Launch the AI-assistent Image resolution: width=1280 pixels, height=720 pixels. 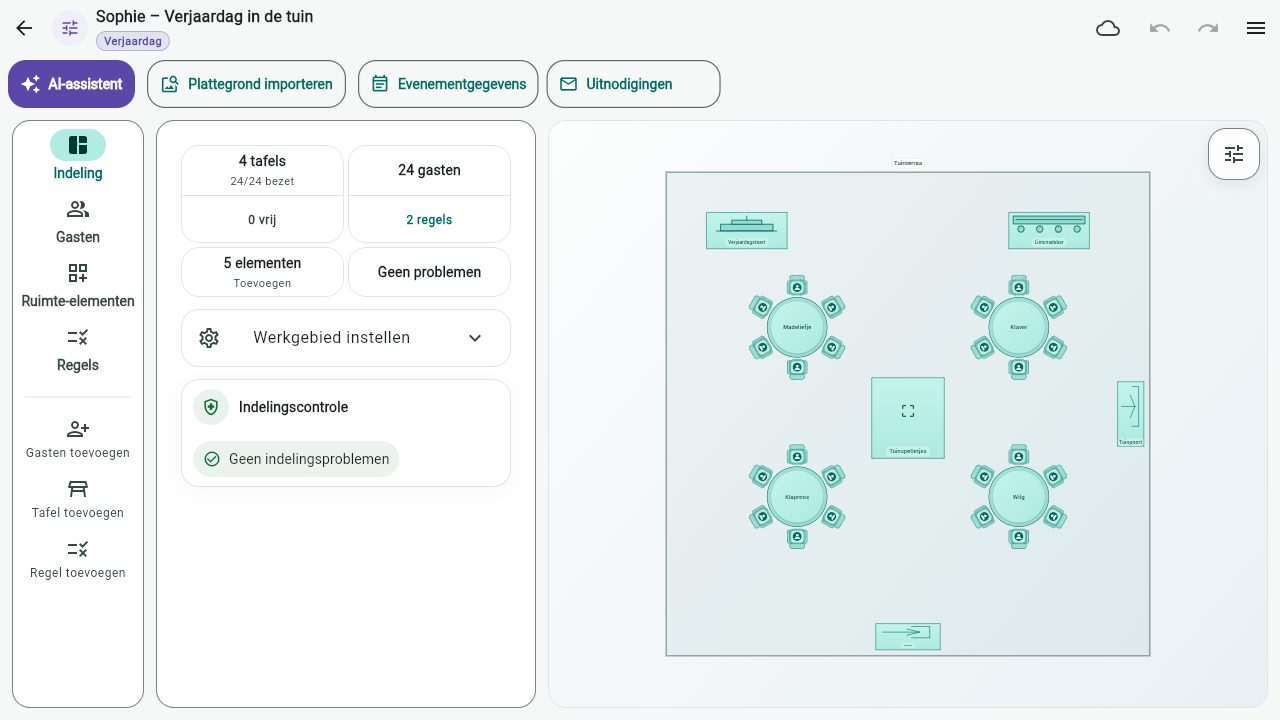71,84
